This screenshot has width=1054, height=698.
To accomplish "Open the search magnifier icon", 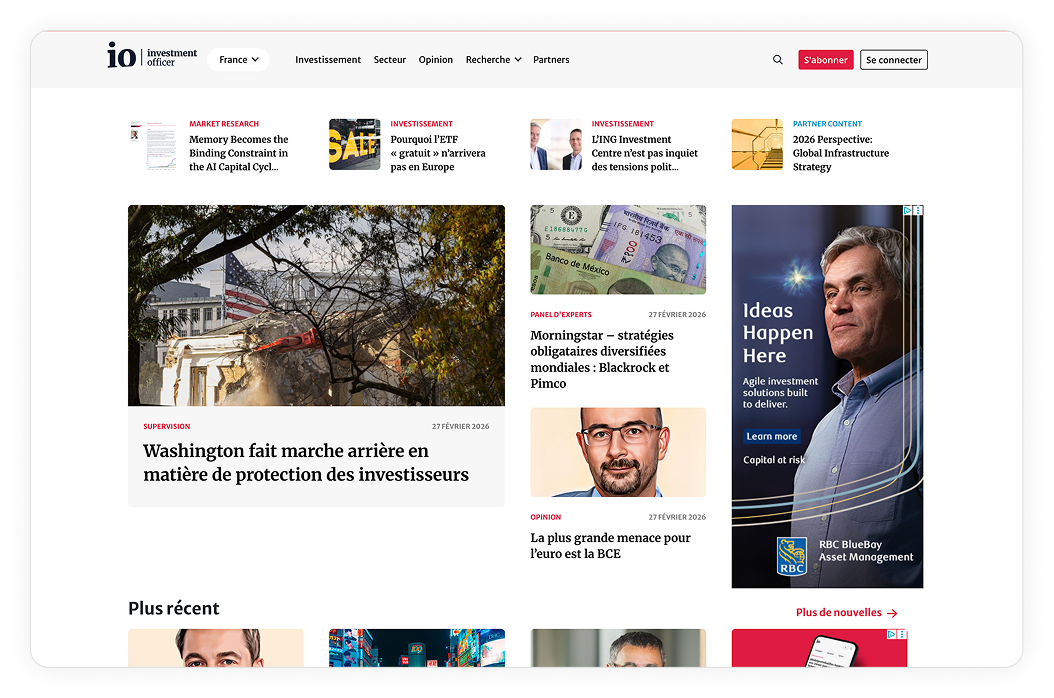I will [778, 60].
